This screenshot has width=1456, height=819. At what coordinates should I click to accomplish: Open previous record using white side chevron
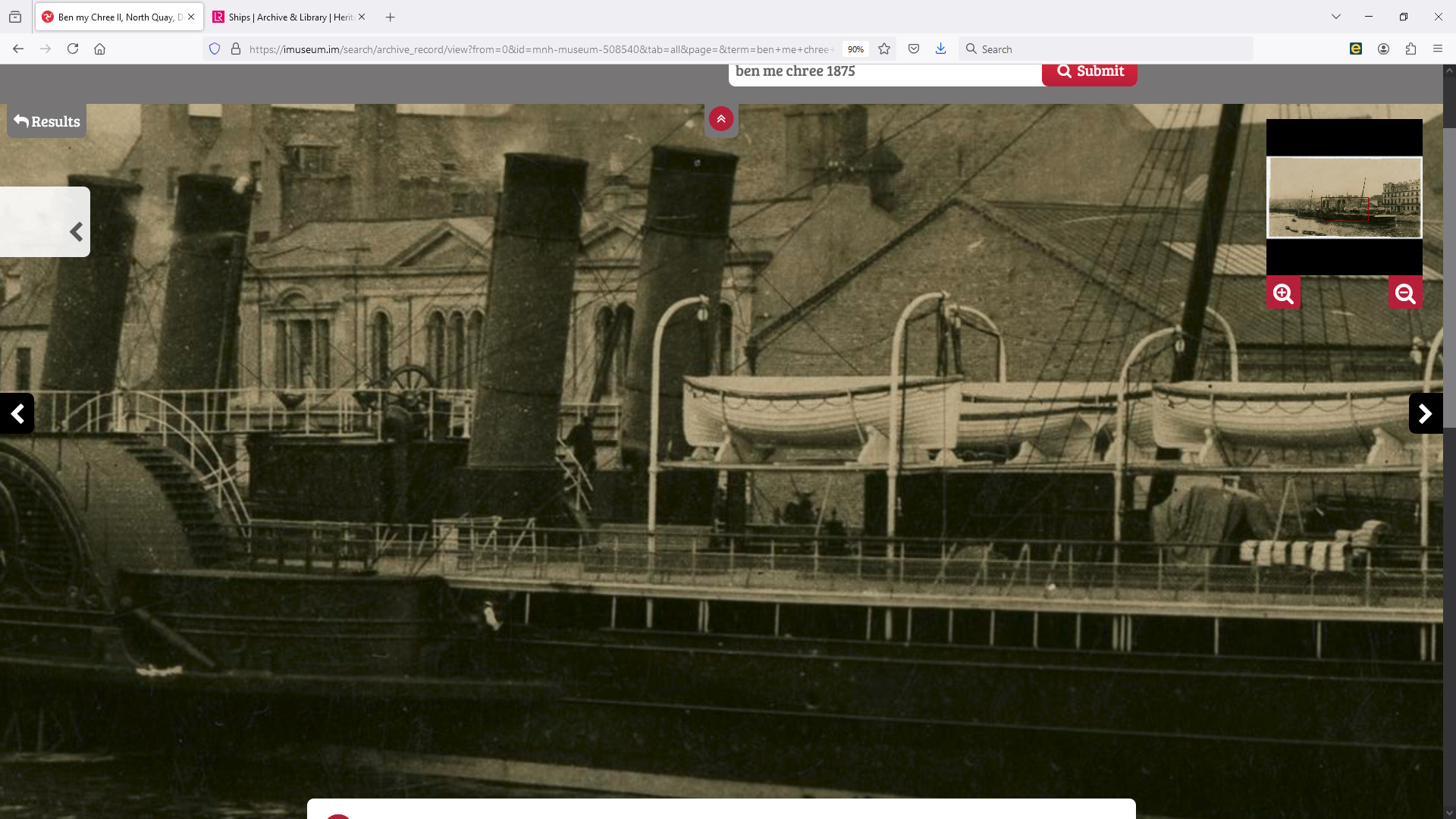[x=76, y=231]
